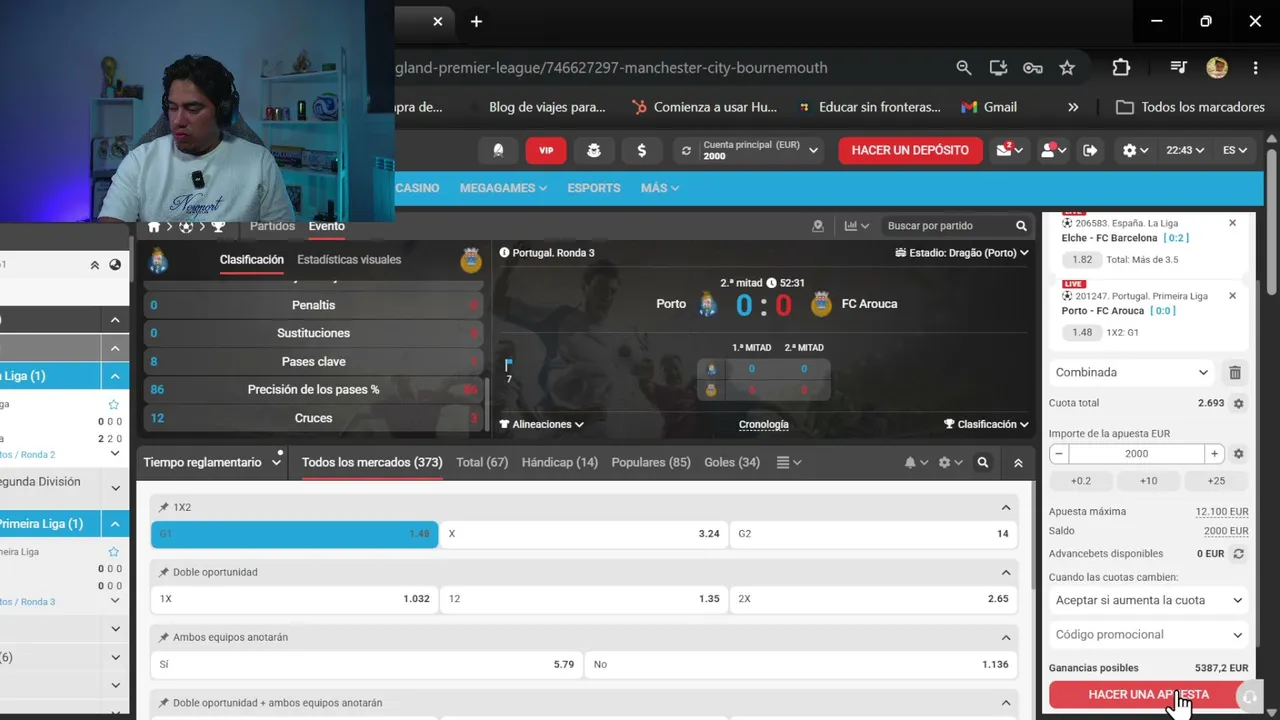Add +25 to the bet amount
Viewport: 1280px width, 720px height.
coord(1216,481)
